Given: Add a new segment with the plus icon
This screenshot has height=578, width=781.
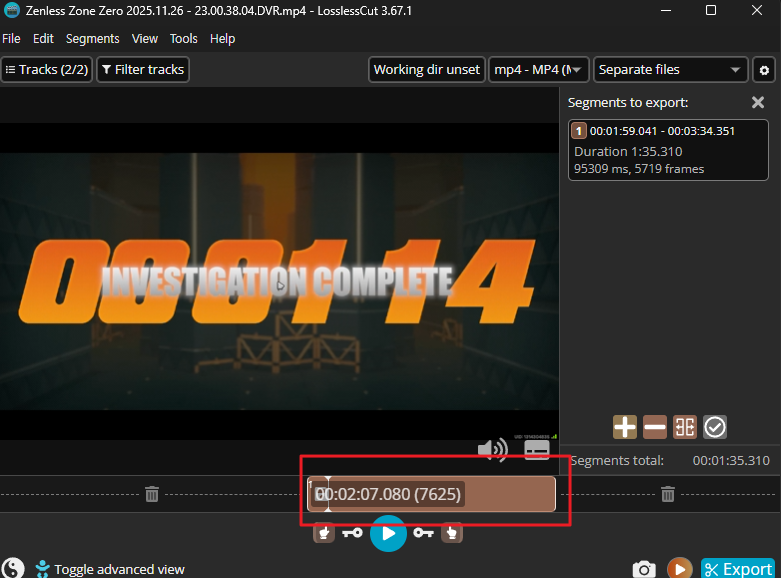Looking at the screenshot, I should click(625, 427).
